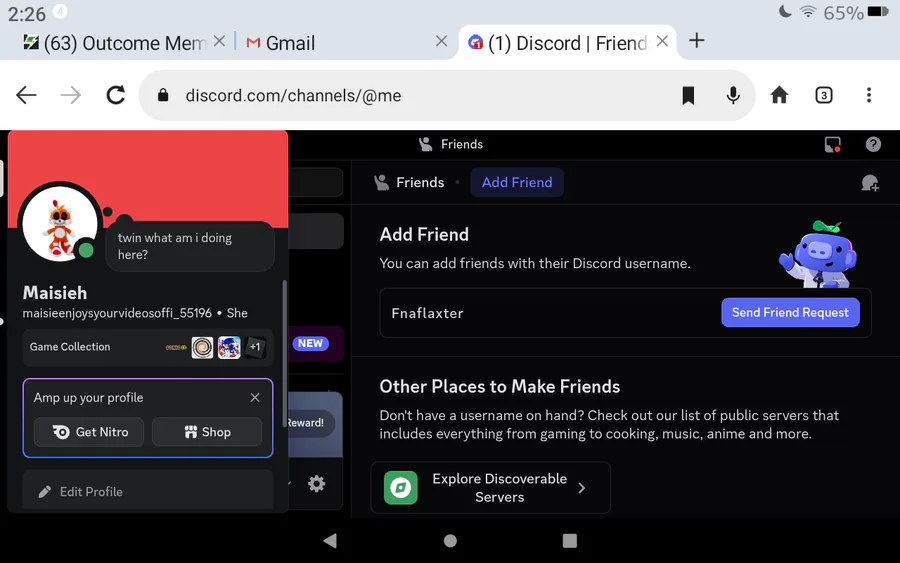This screenshot has width=900, height=563.
Task: Open the browser three-dot menu
Action: point(869,95)
